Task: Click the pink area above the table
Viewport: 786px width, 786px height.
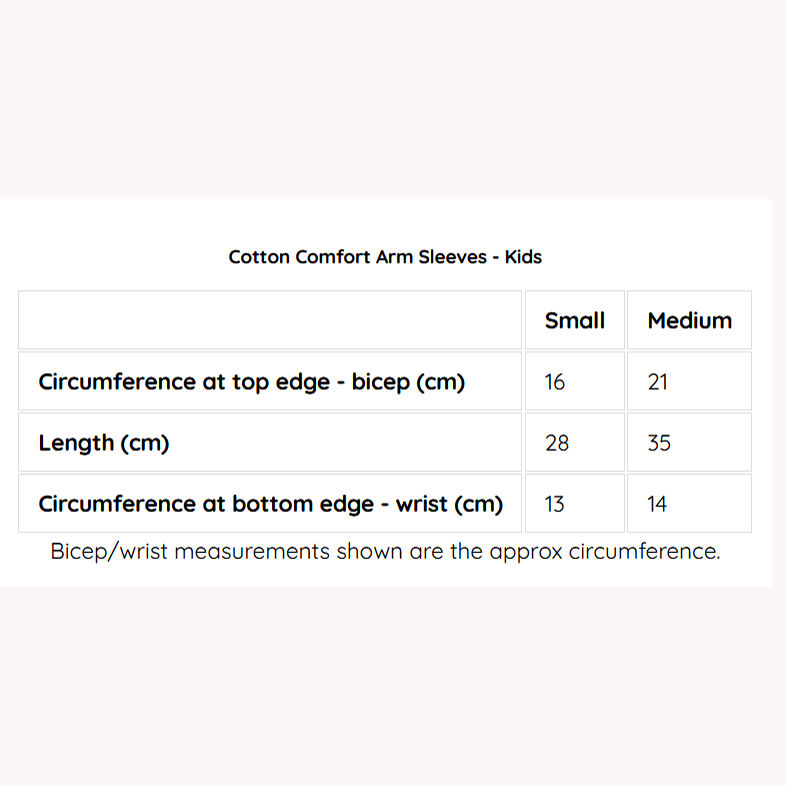Action: (x=393, y=100)
